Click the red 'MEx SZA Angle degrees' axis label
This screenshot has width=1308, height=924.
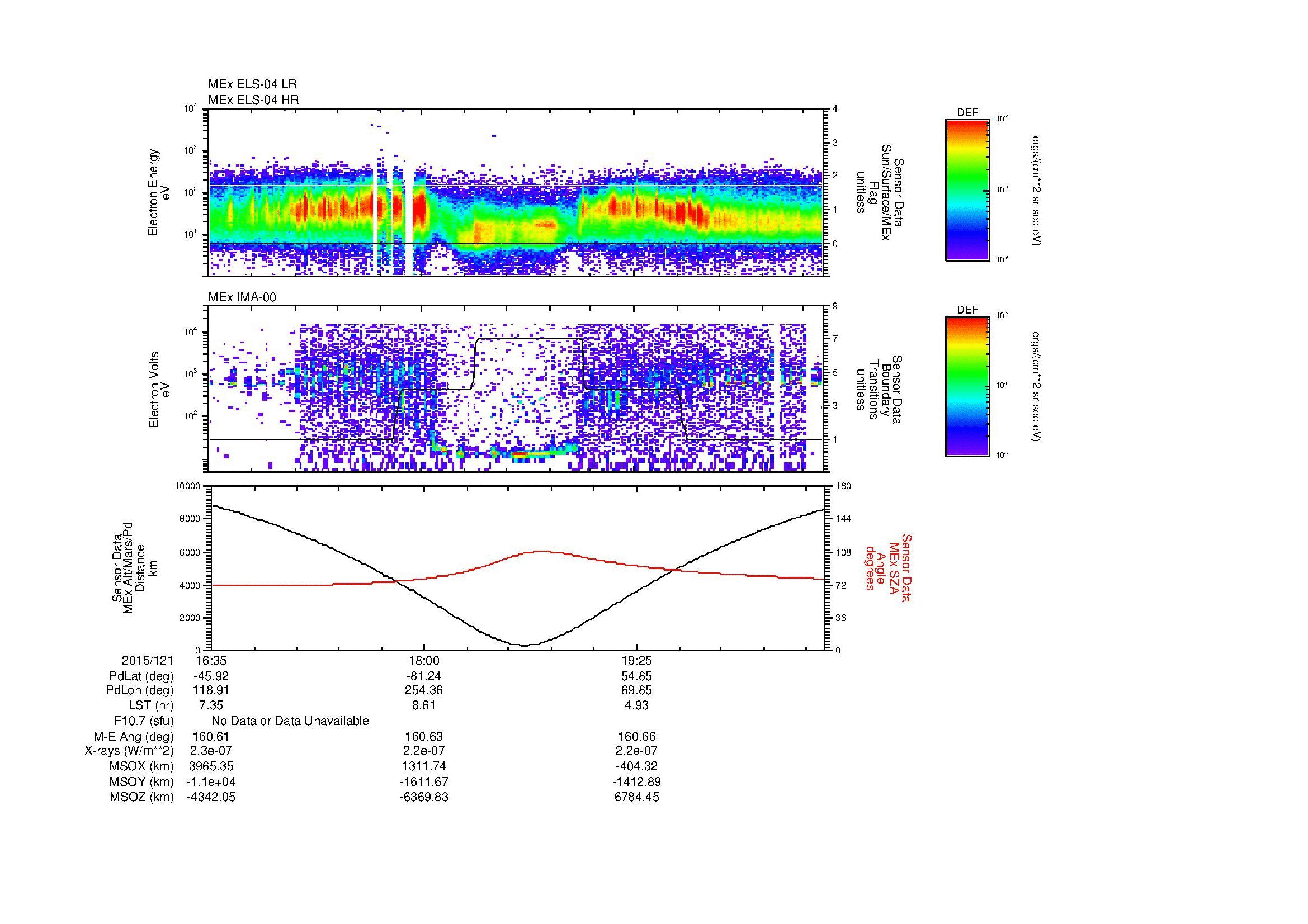887,568
